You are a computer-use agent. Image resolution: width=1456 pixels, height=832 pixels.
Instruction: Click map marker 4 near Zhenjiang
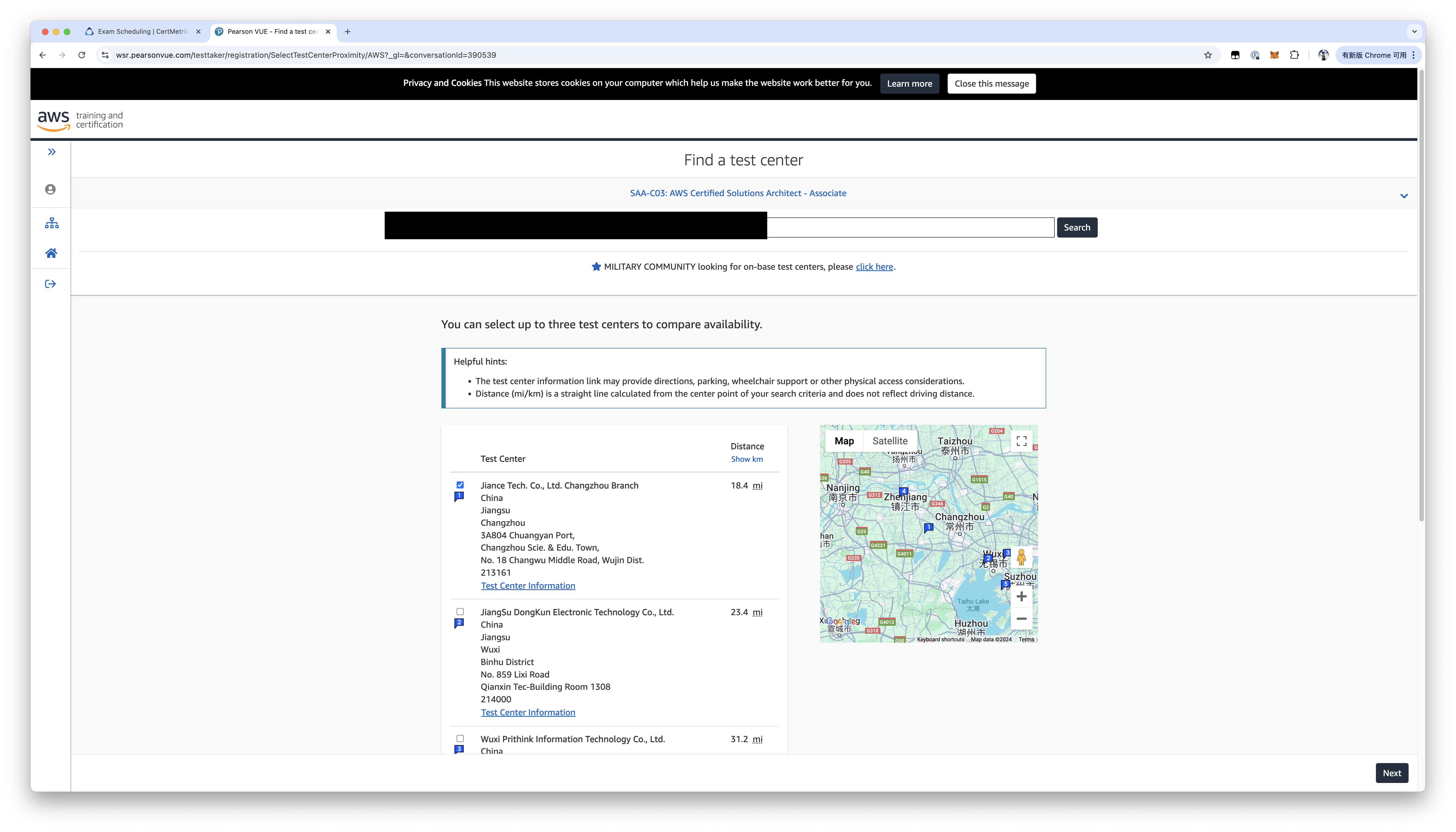point(903,491)
